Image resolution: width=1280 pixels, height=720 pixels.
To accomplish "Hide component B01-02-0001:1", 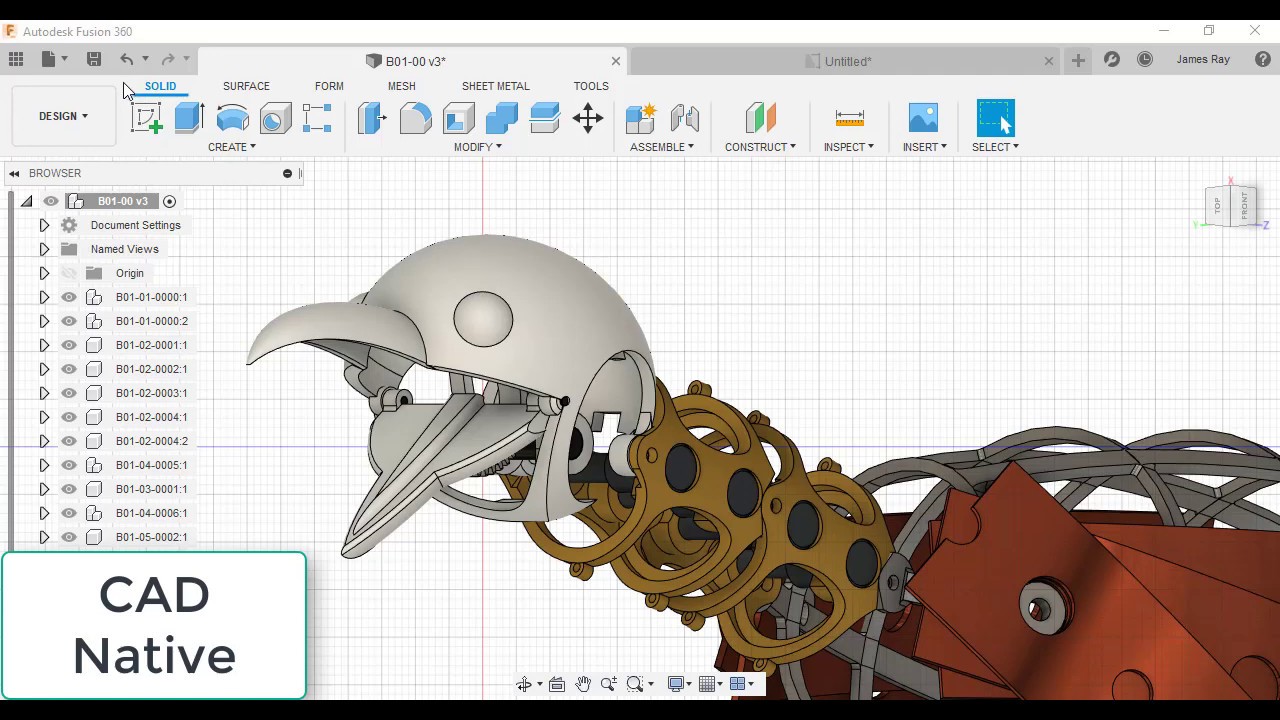I will coord(69,345).
